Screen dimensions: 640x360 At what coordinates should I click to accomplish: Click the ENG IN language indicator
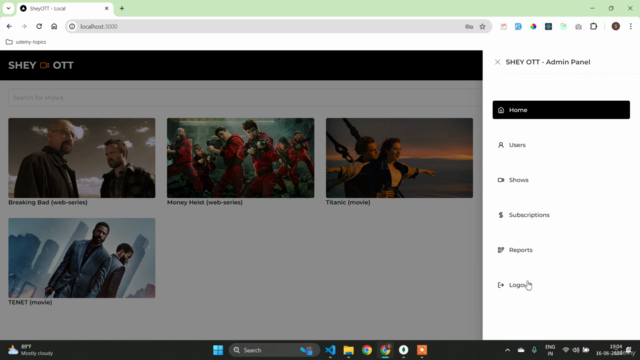pyautogui.click(x=550, y=350)
